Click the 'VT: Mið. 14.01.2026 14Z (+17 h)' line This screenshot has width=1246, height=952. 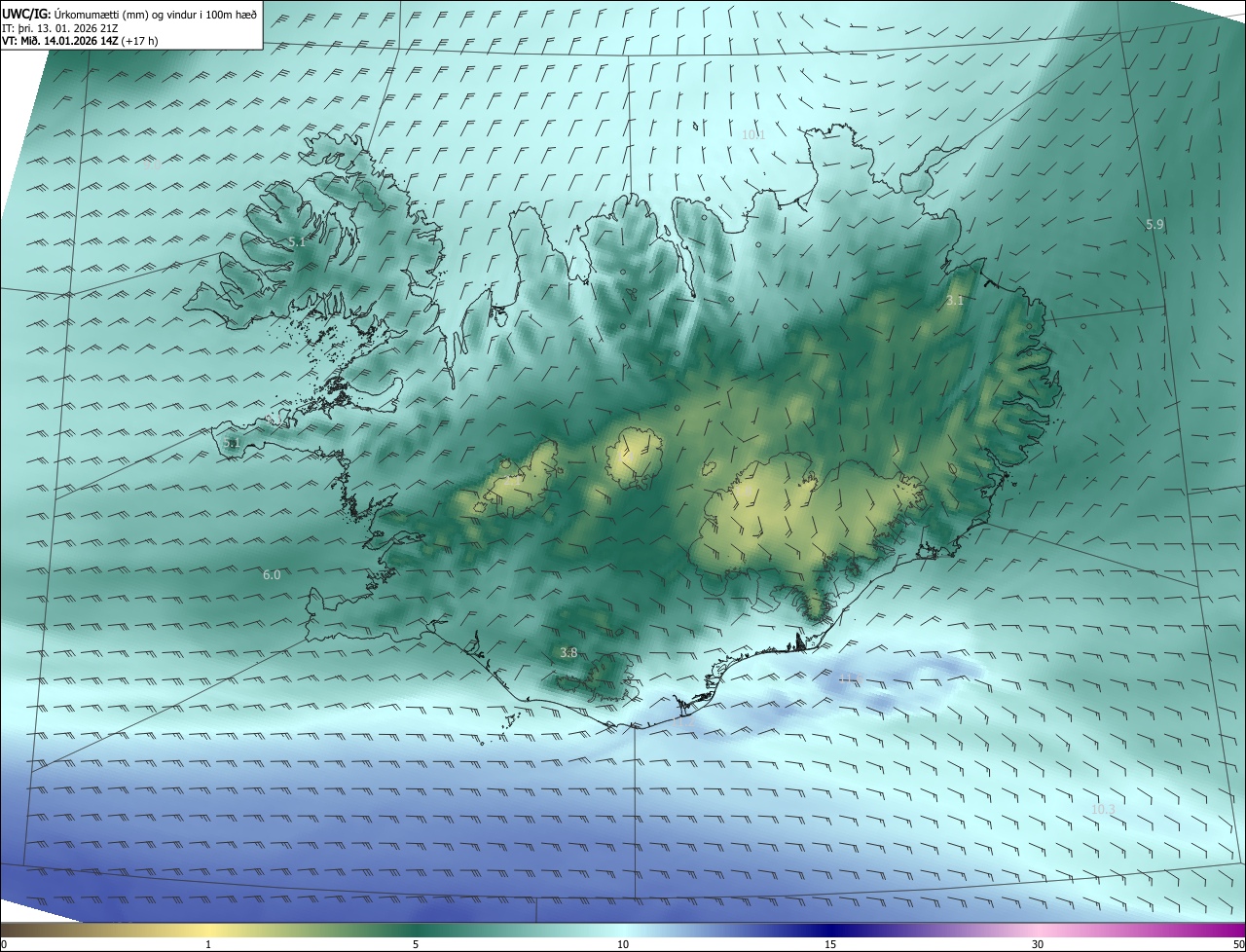coord(80,41)
